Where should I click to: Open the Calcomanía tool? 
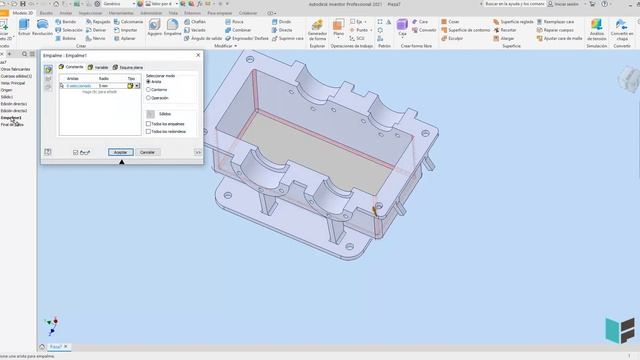coord(128,22)
